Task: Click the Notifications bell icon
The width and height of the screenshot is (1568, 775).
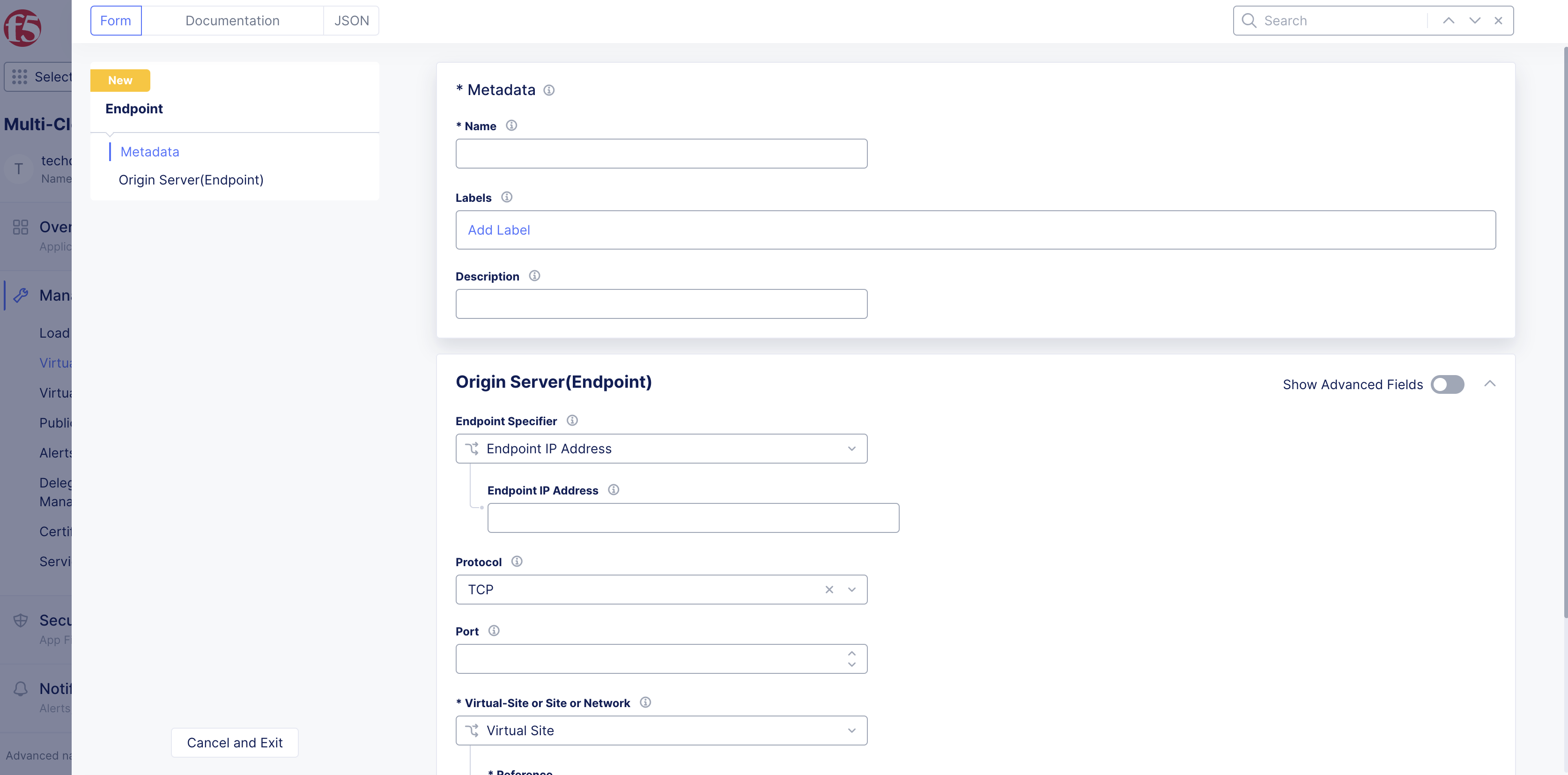Action: tap(20, 688)
